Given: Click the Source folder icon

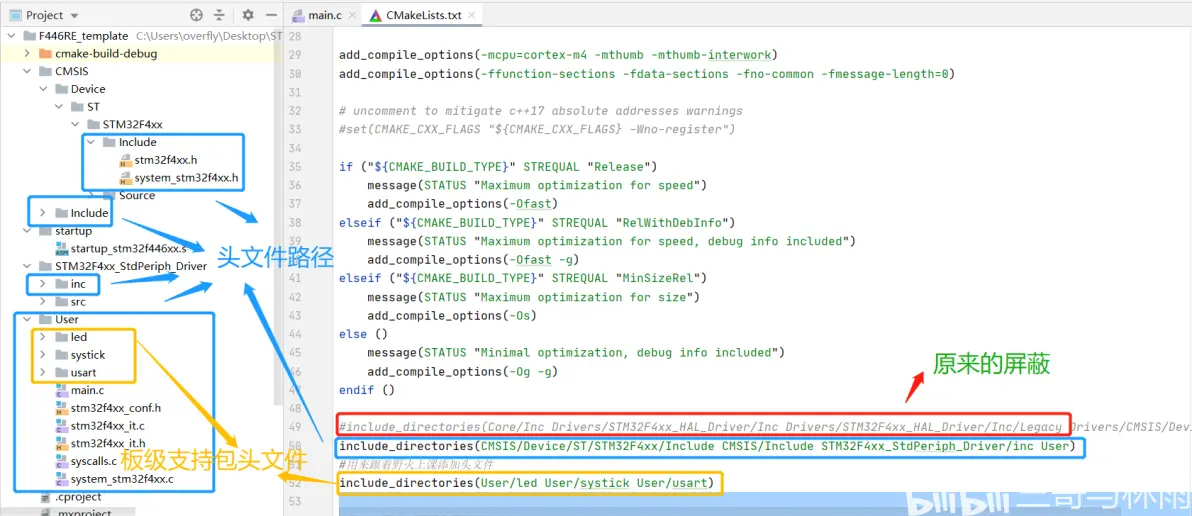Looking at the screenshot, I should pyautogui.click(x=109, y=195).
